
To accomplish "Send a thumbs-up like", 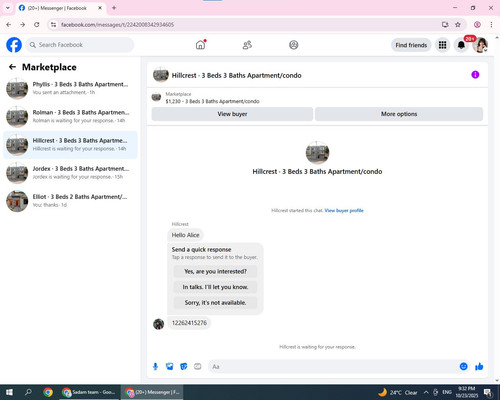I will point(479,367).
